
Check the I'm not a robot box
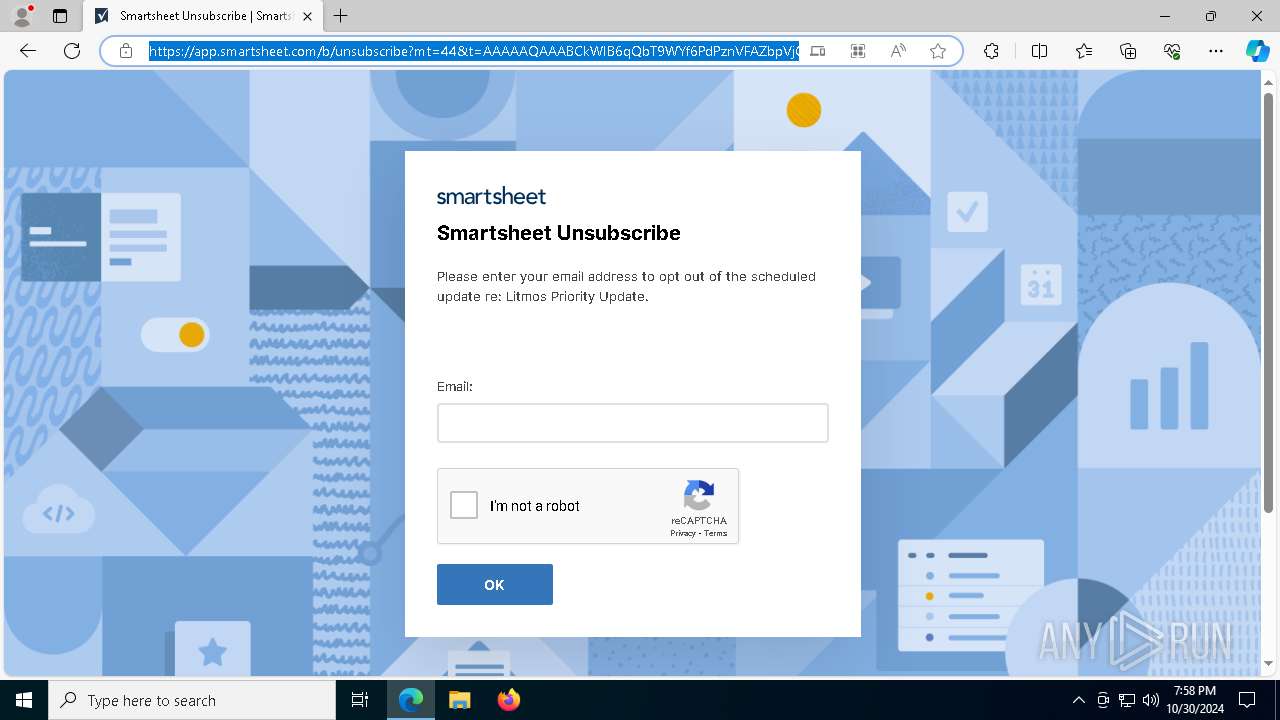(x=464, y=505)
